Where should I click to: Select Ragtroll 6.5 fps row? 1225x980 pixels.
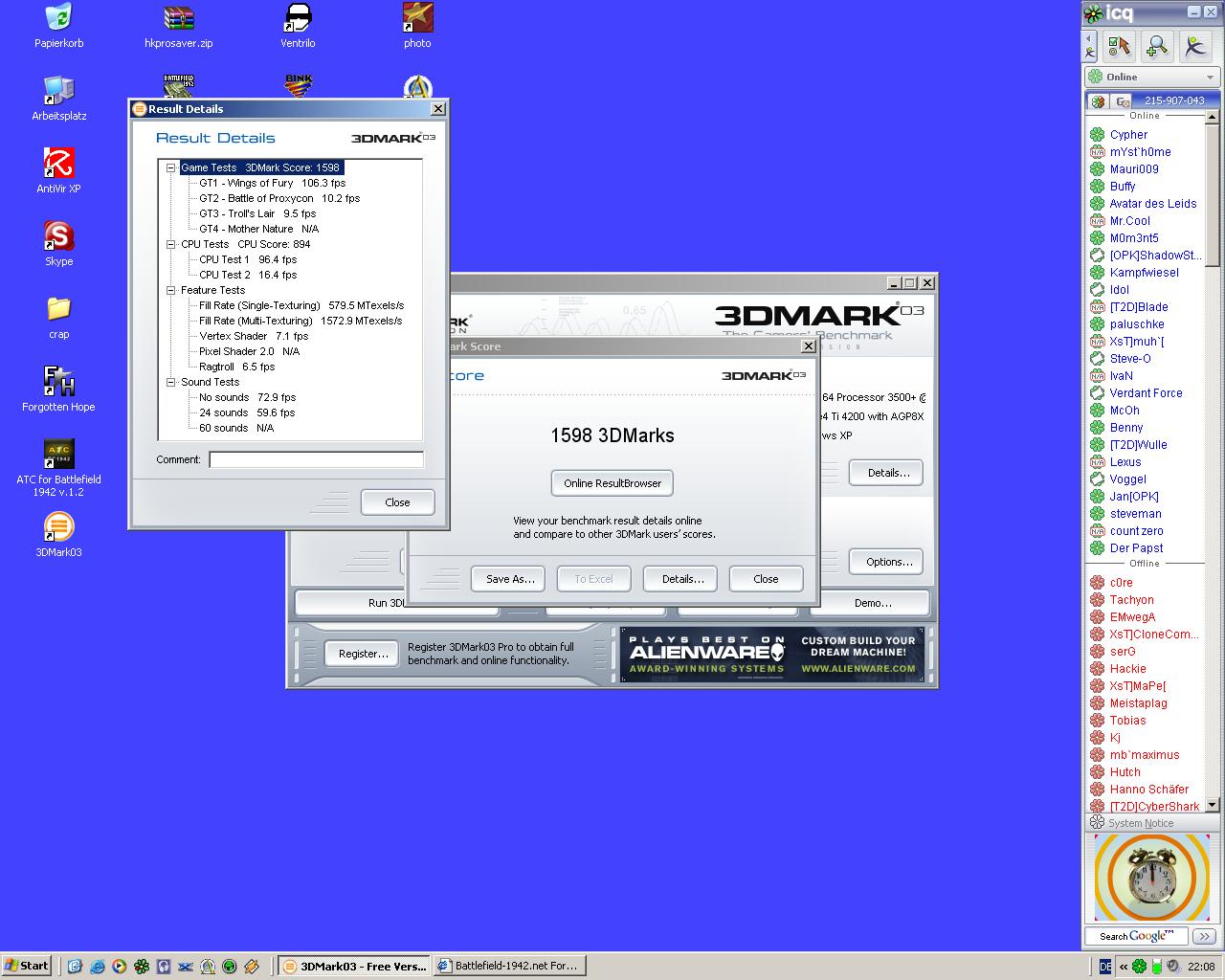[x=236, y=367]
